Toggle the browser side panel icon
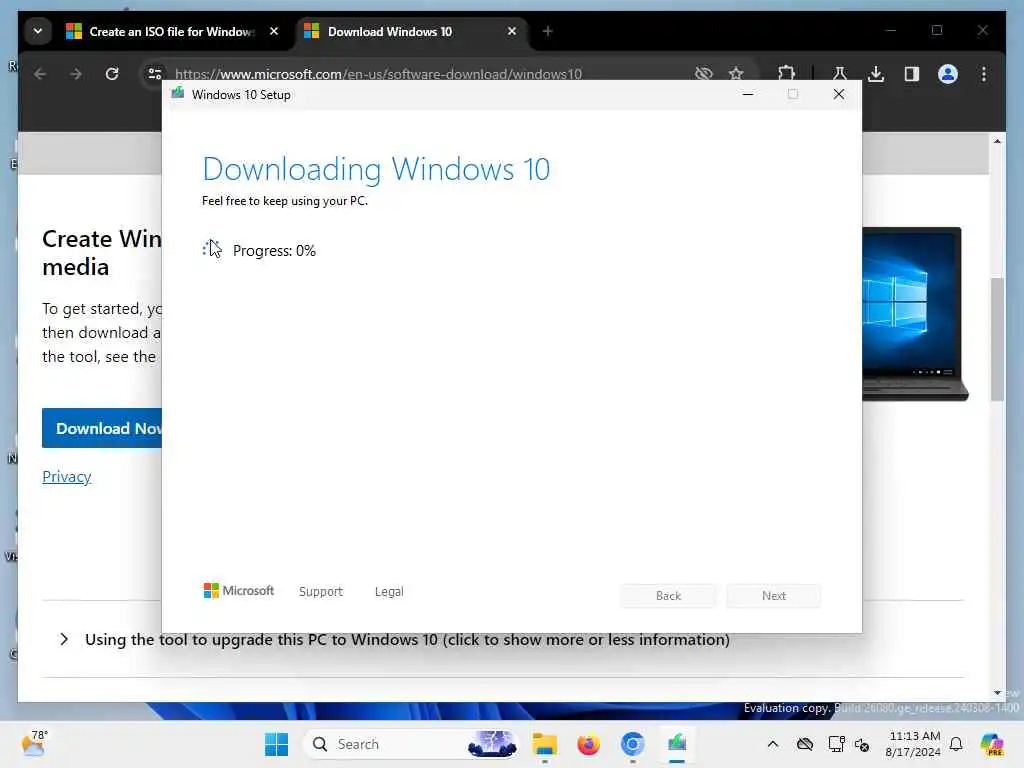The image size is (1024, 768). coord(912,74)
